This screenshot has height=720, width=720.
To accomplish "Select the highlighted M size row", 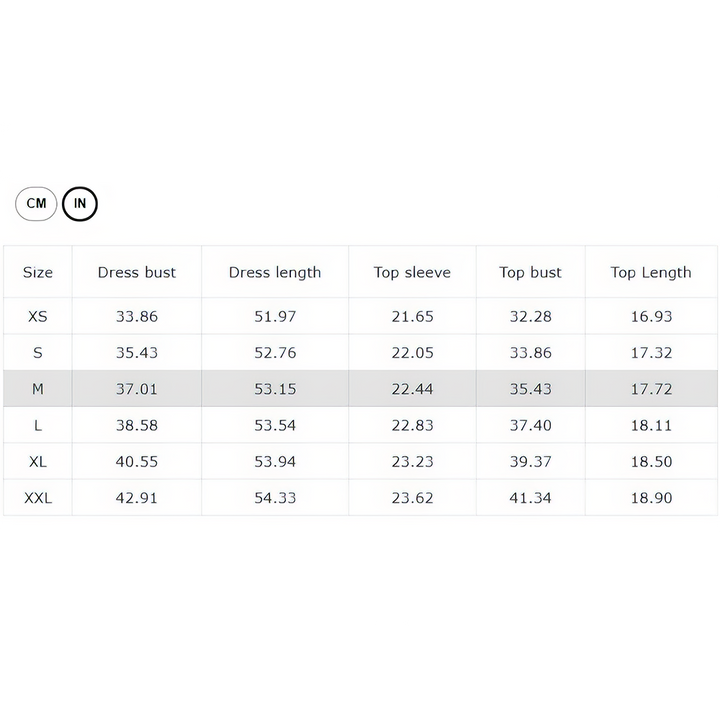I will (38, 389).
